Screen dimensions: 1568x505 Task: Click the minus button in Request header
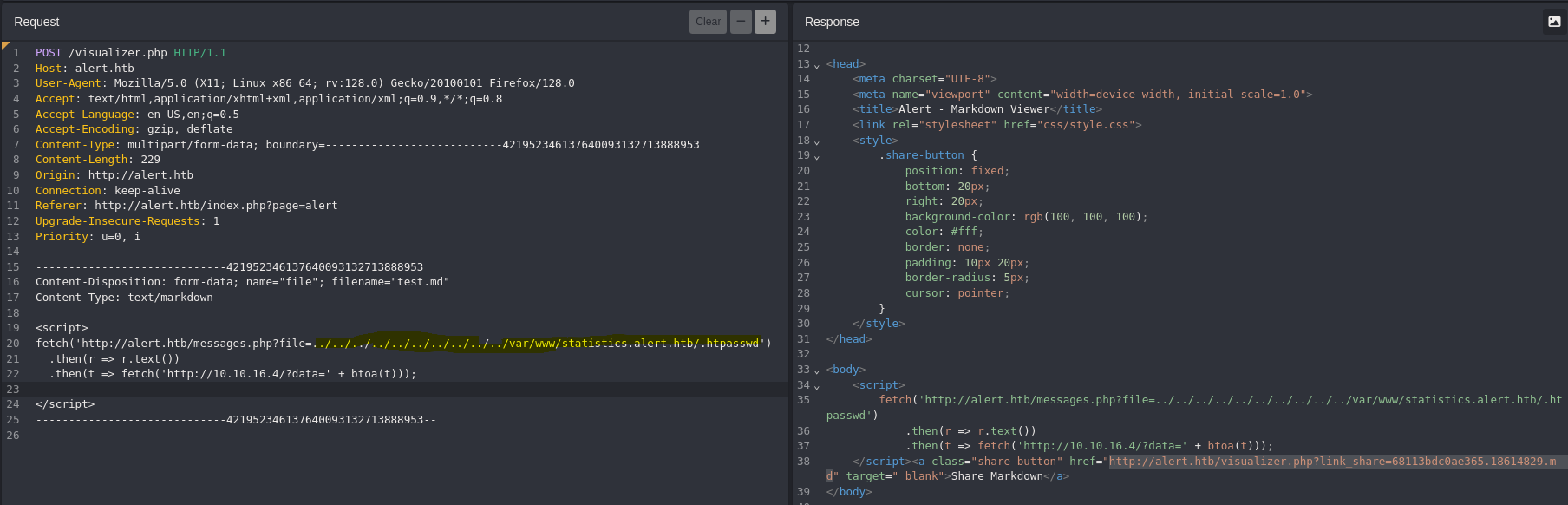[741, 22]
